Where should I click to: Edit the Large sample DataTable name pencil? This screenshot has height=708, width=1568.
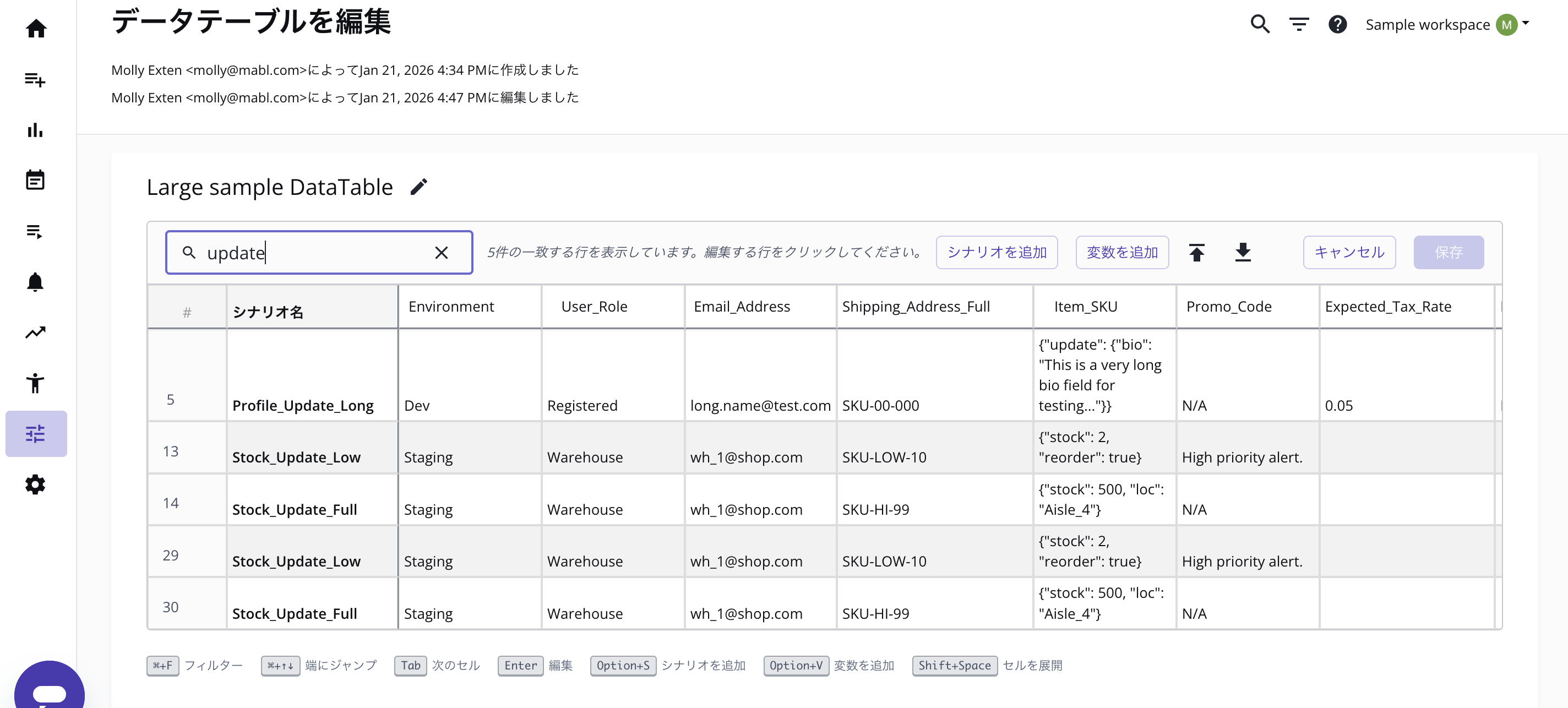419,187
